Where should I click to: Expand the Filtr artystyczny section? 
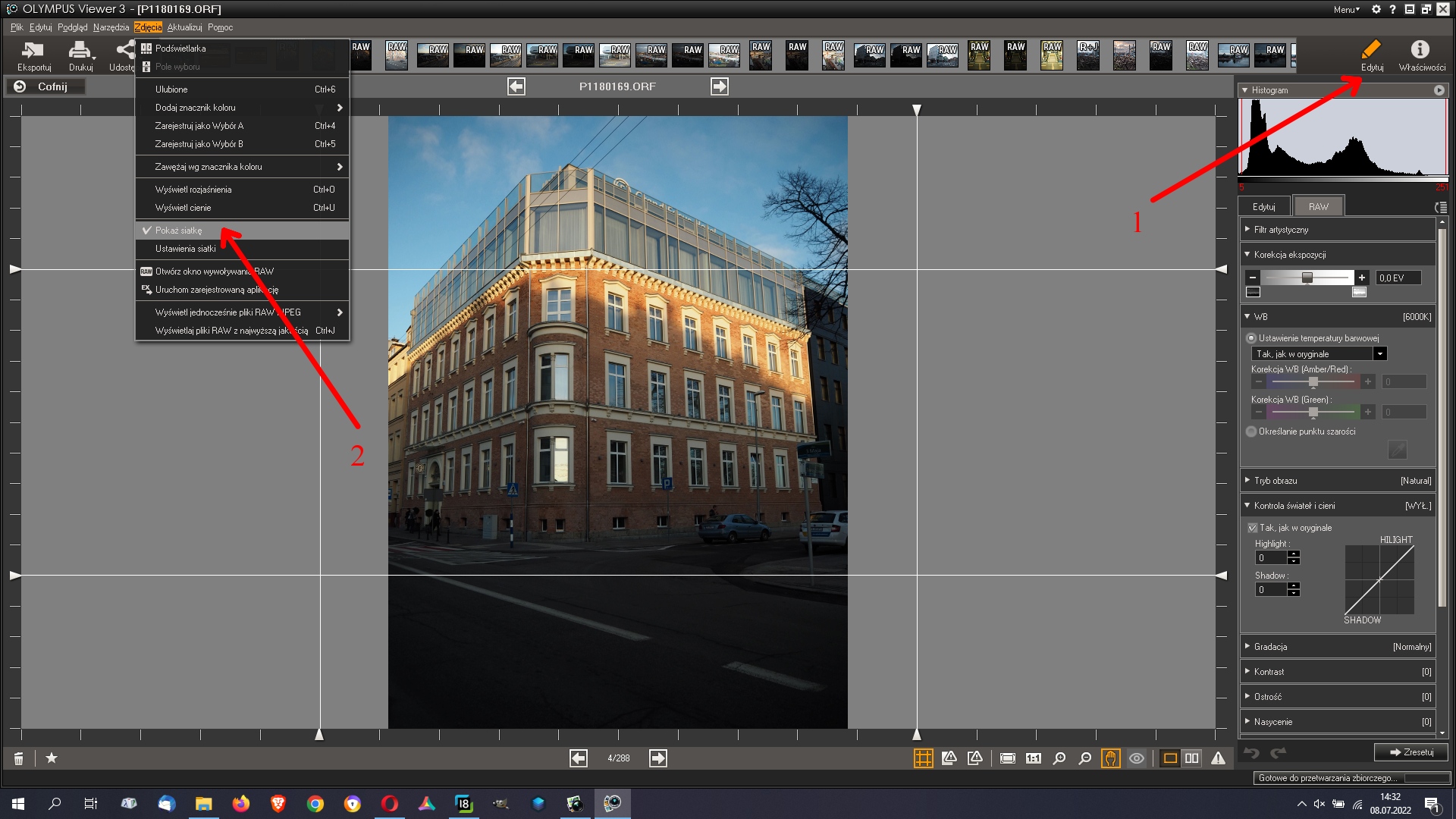click(1281, 230)
